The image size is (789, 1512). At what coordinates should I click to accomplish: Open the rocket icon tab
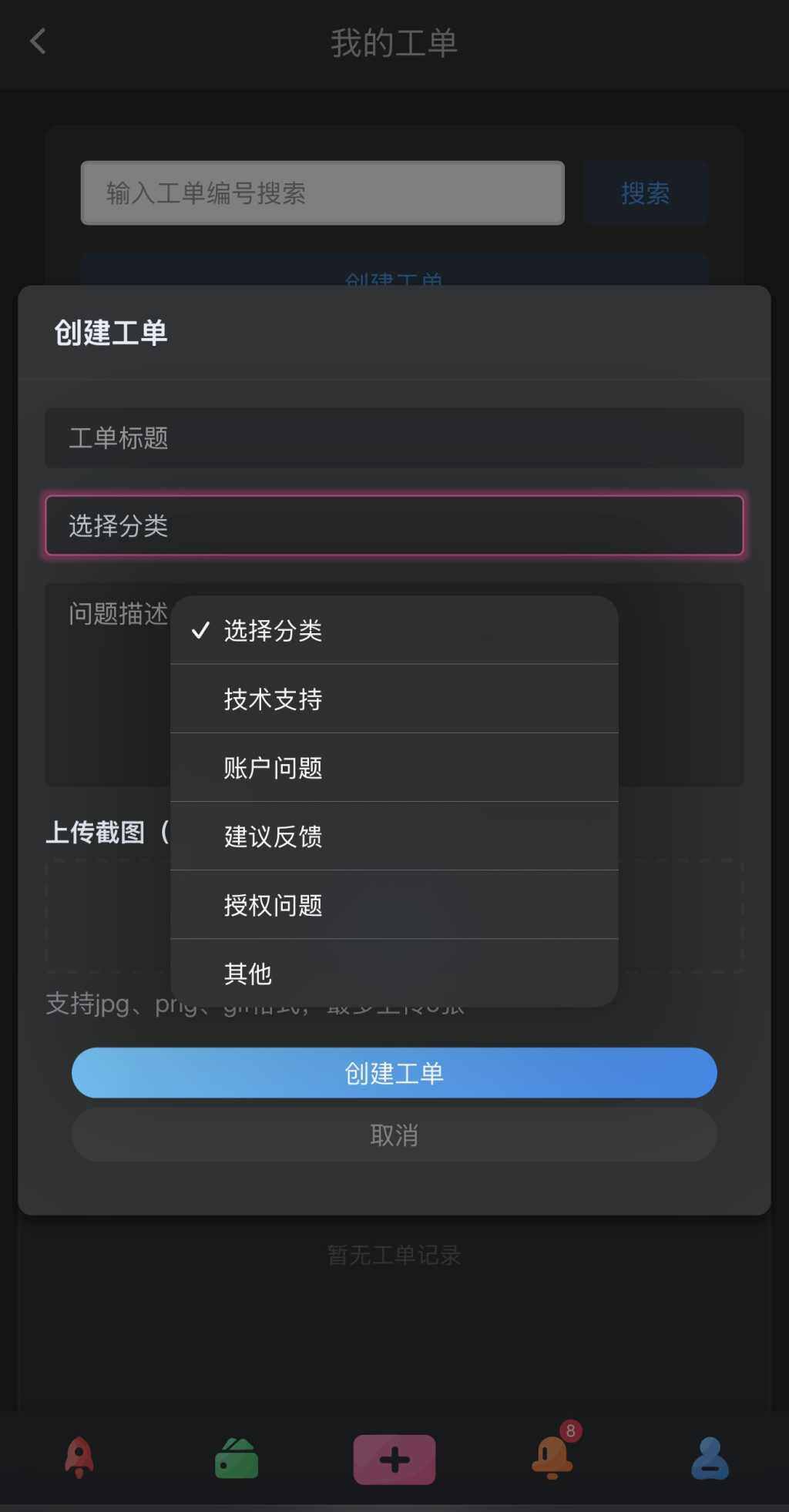click(79, 1457)
